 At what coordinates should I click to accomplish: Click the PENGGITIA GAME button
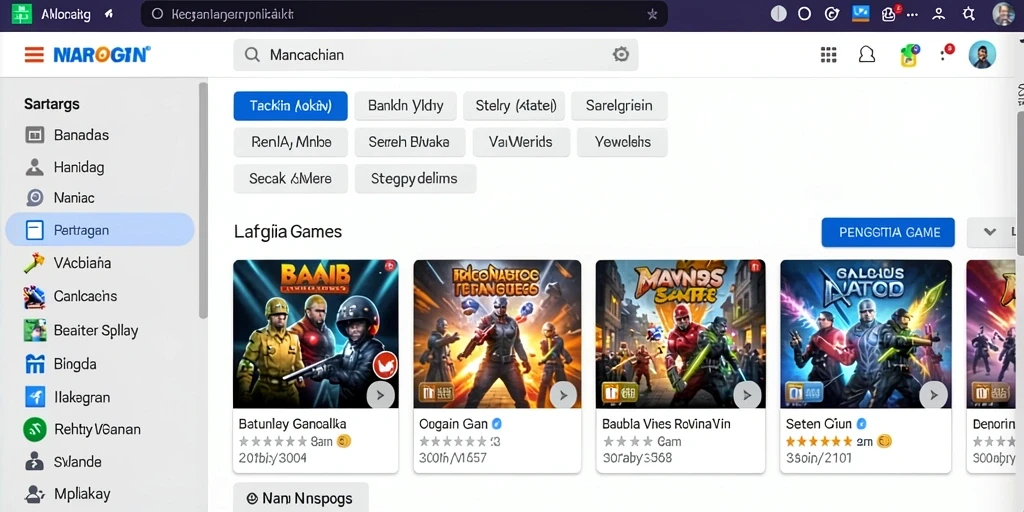pyautogui.click(x=888, y=232)
